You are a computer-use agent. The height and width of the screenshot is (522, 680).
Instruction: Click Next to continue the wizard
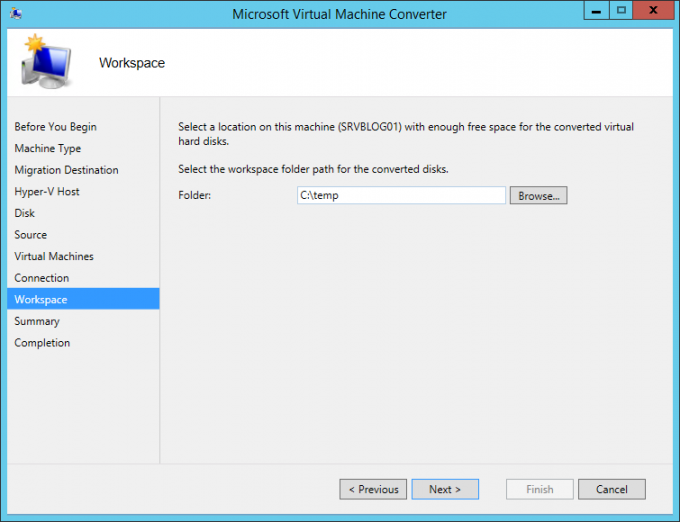(x=445, y=489)
